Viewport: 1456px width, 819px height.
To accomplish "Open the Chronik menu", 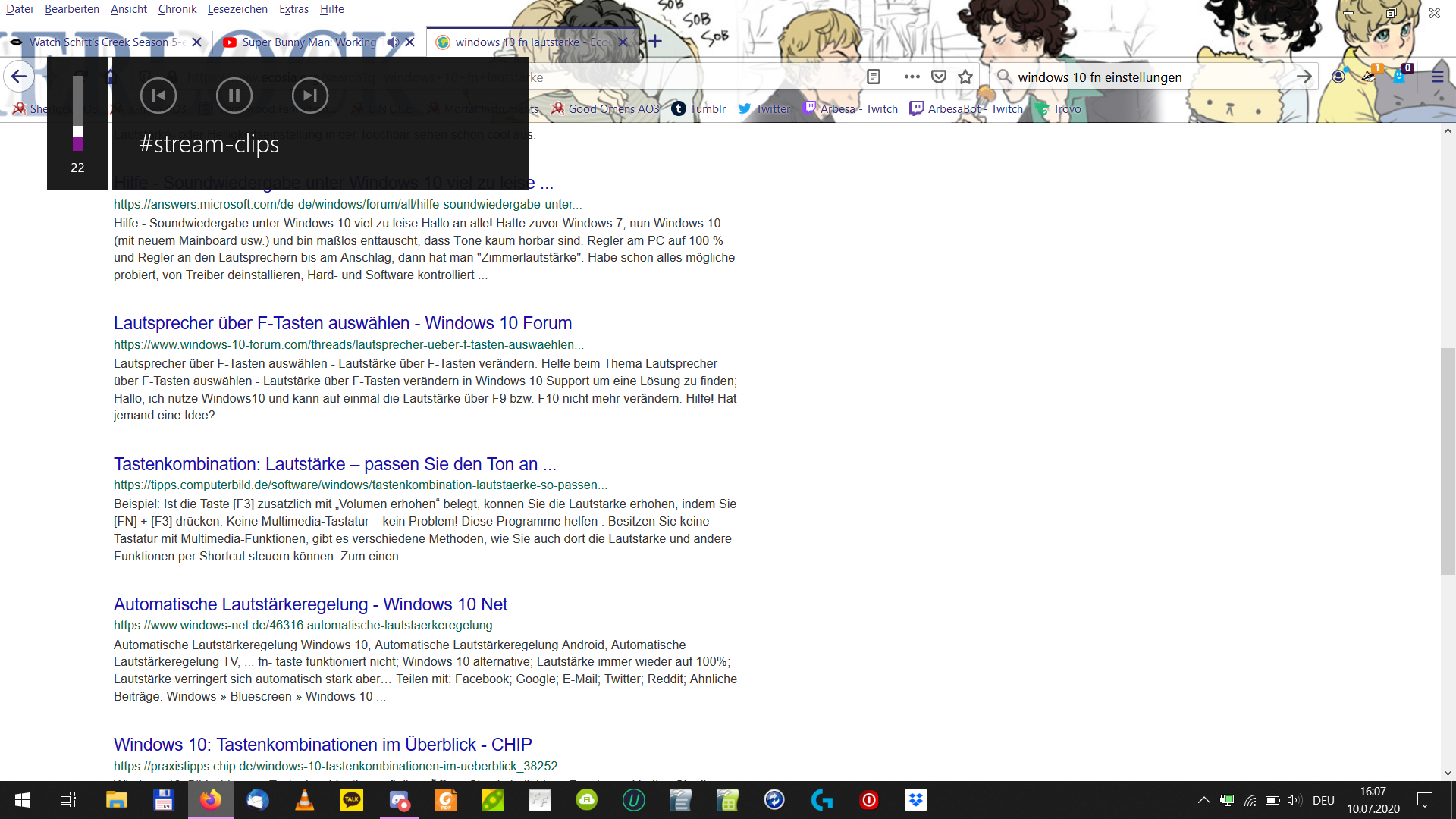I will (177, 9).
